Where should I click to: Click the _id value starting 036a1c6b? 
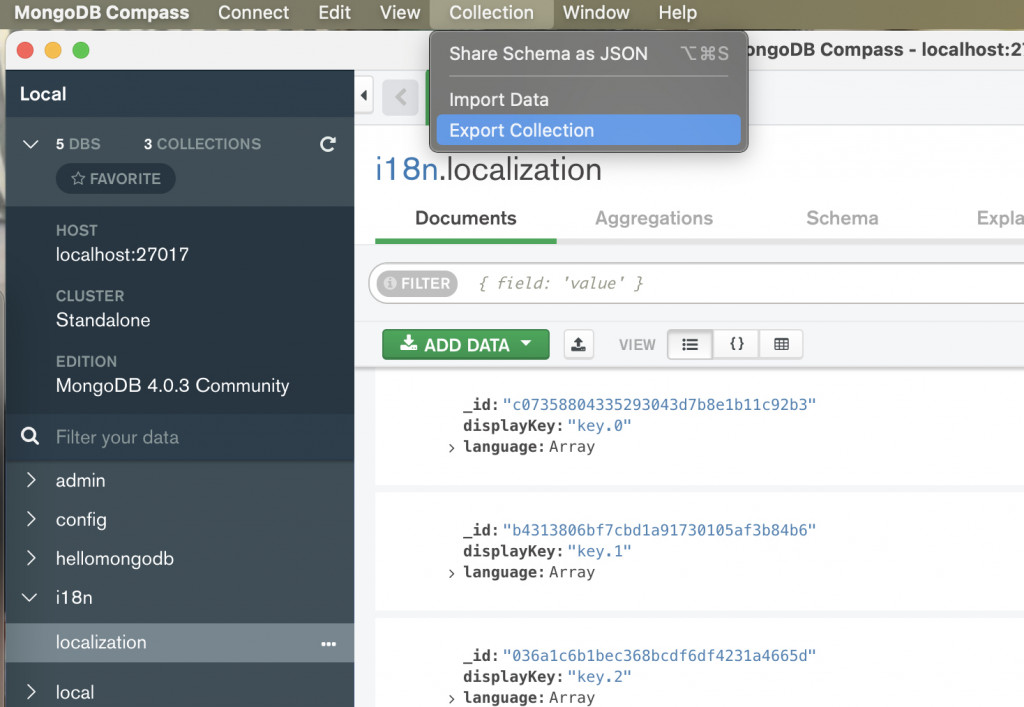click(659, 655)
